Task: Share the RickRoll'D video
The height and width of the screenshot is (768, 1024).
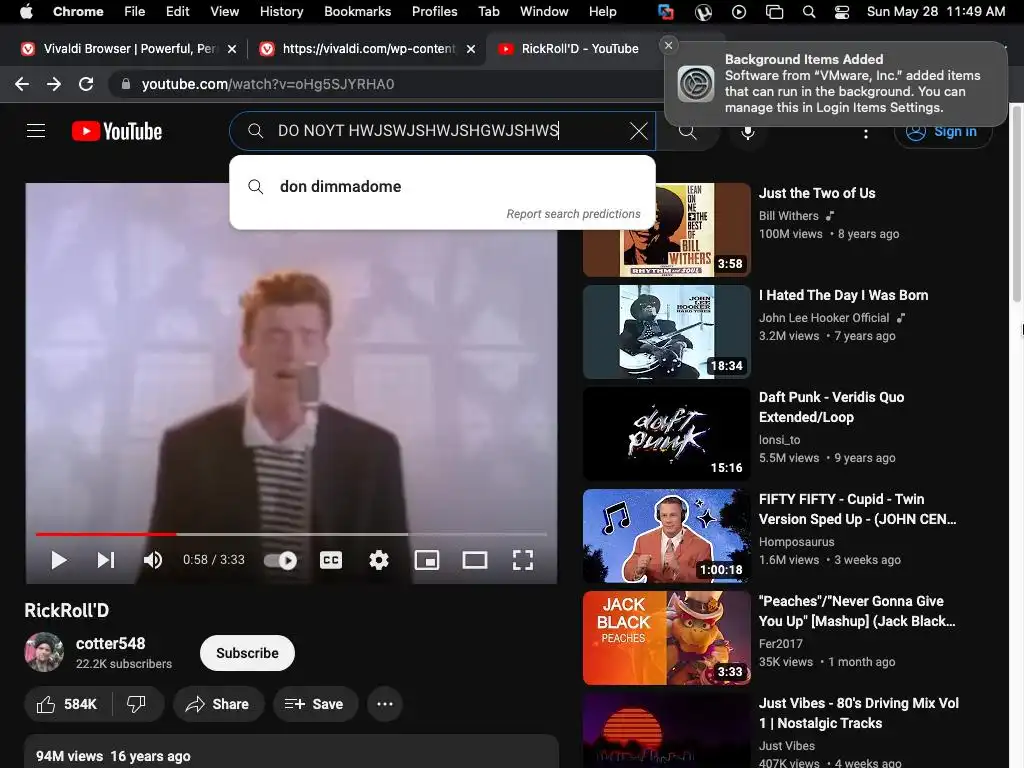Action: point(218,704)
